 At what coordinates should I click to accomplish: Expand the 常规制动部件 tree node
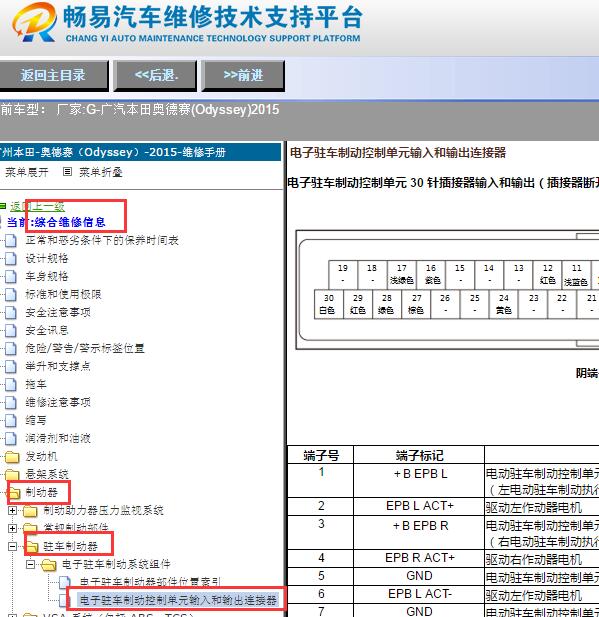point(13,528)
